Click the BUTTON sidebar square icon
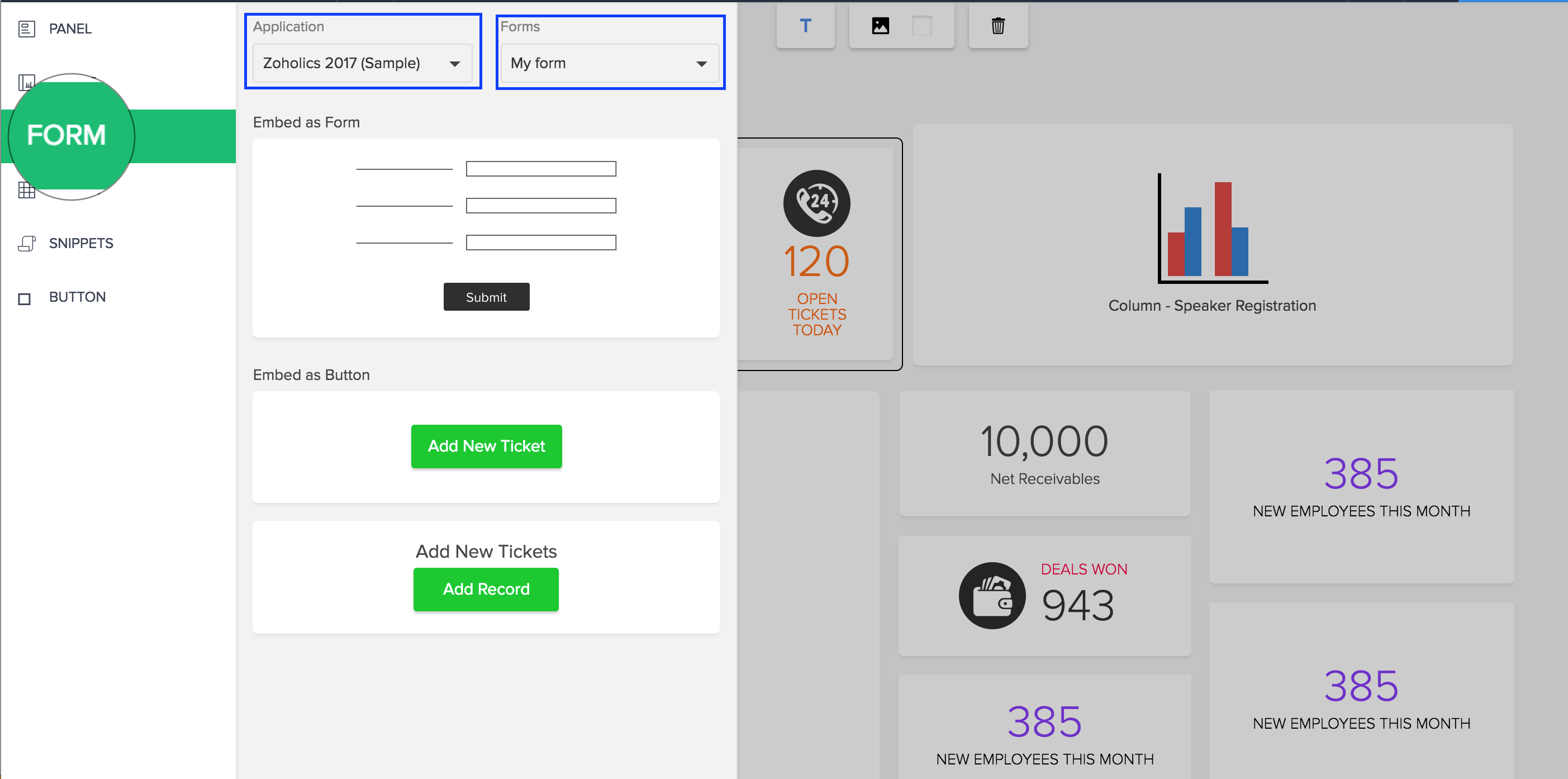Screen dimensions: 1568x779 pos(25,298)
